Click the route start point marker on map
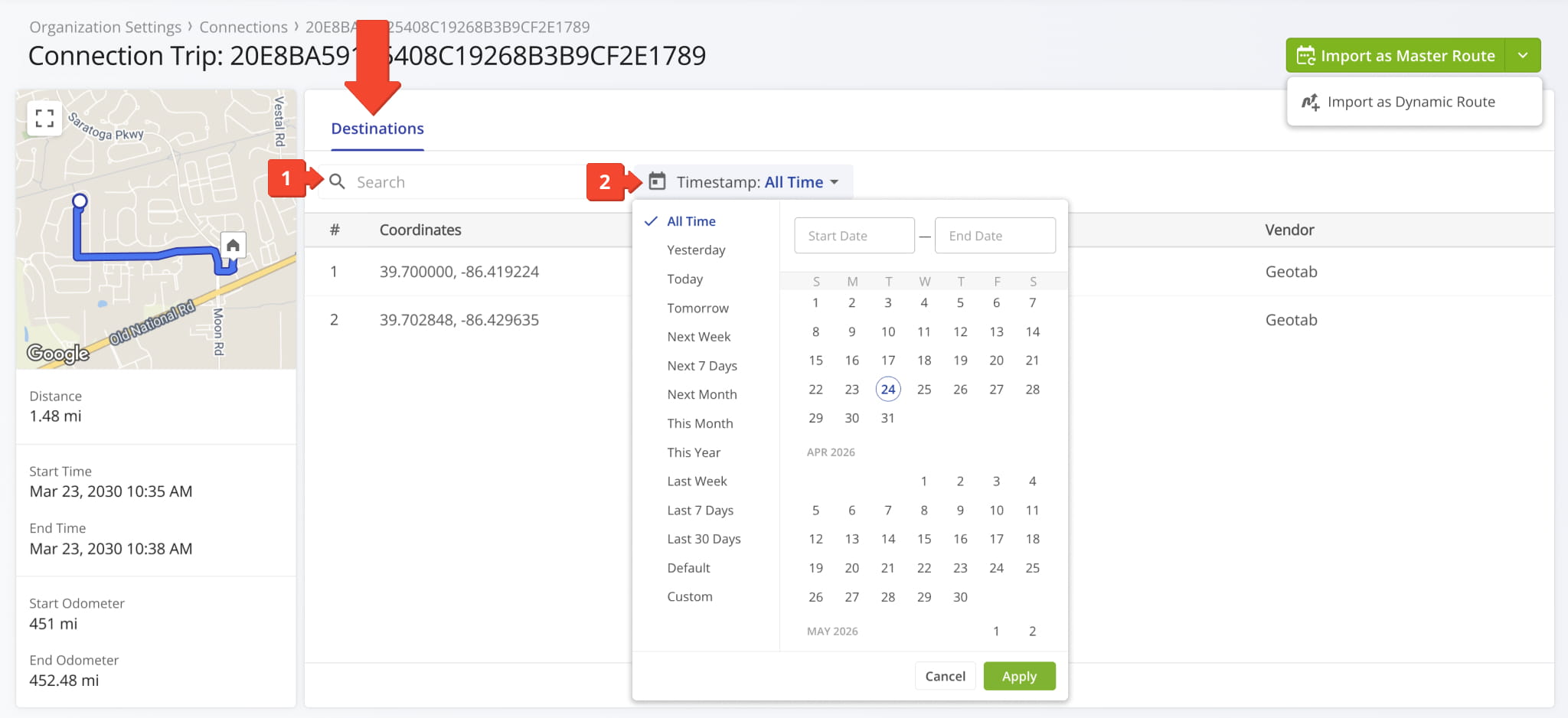This screenshot has width=1568, height=718. pyautogui.click(x=80, y=201)
